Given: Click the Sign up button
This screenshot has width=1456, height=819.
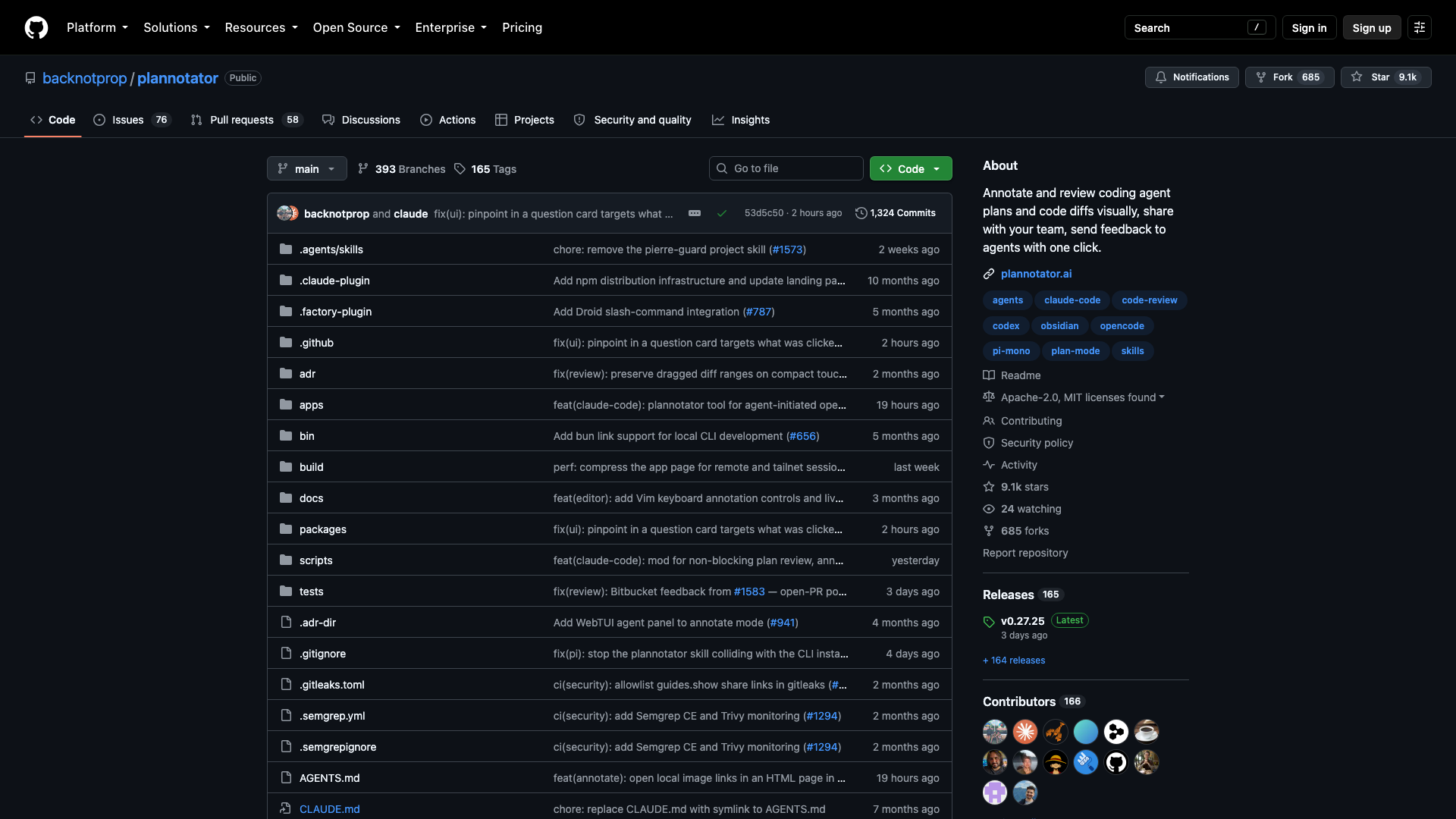Looking at the screenshot, I should pyautogui.click(x=1372, y=27).
